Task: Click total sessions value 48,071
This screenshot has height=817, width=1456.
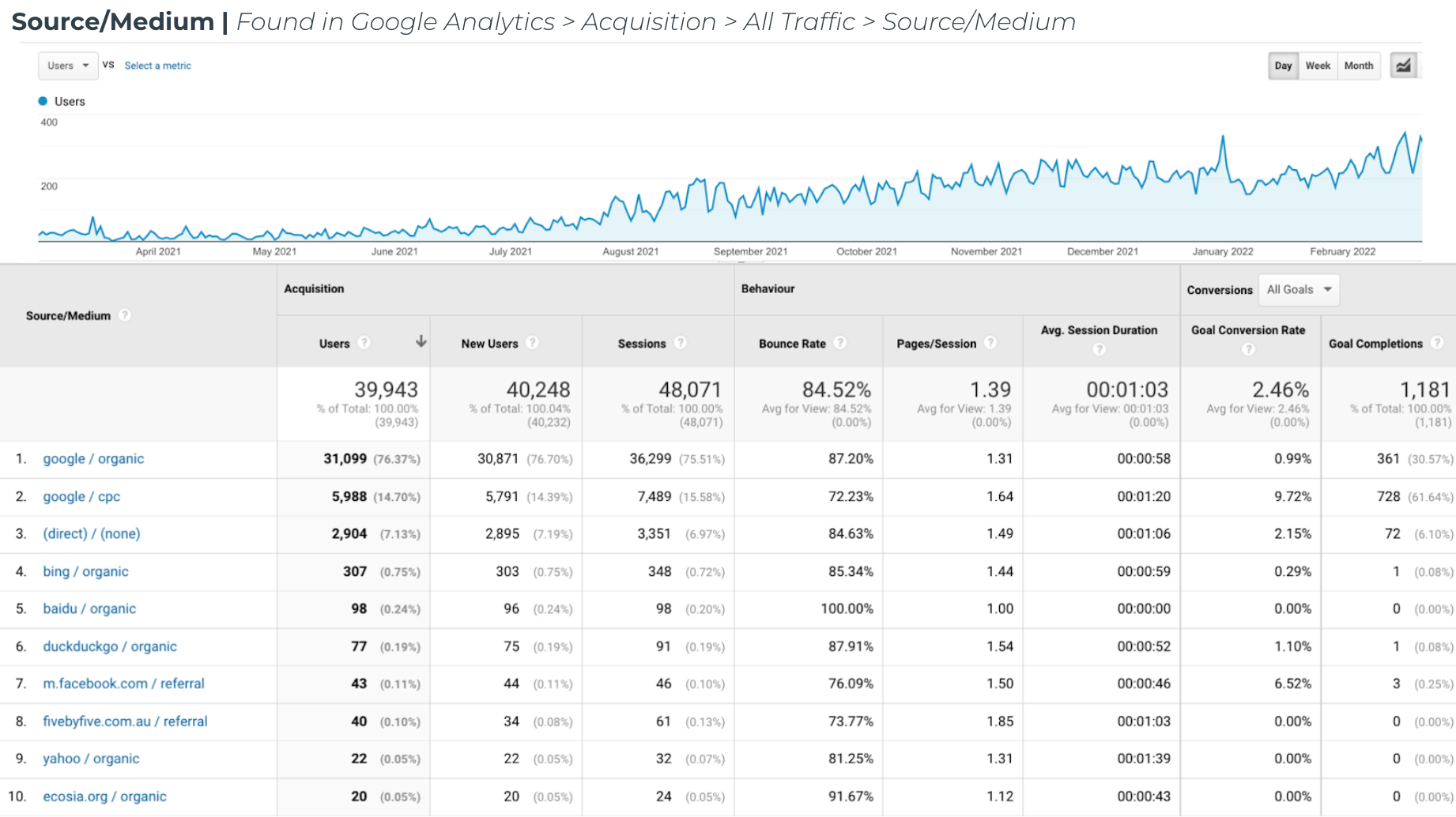Action: click(690, 390)
